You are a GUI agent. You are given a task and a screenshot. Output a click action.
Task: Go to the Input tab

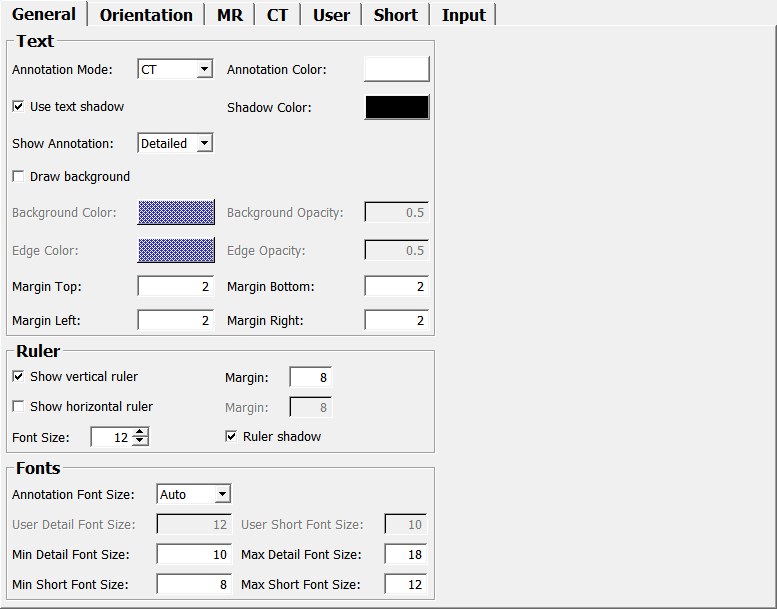click(463, 15)
